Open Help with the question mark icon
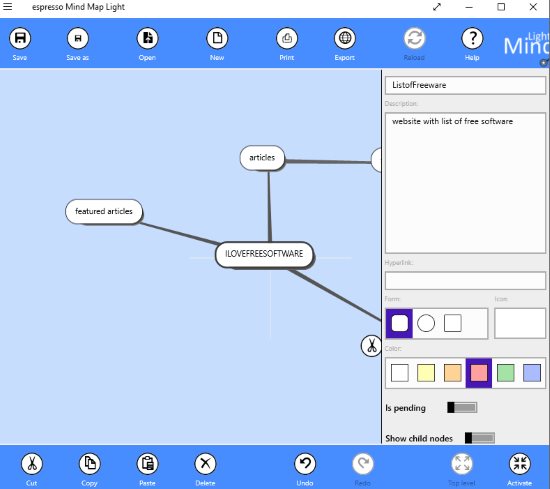Viewport: 550px width, 489px height. (x=472, y=38)
